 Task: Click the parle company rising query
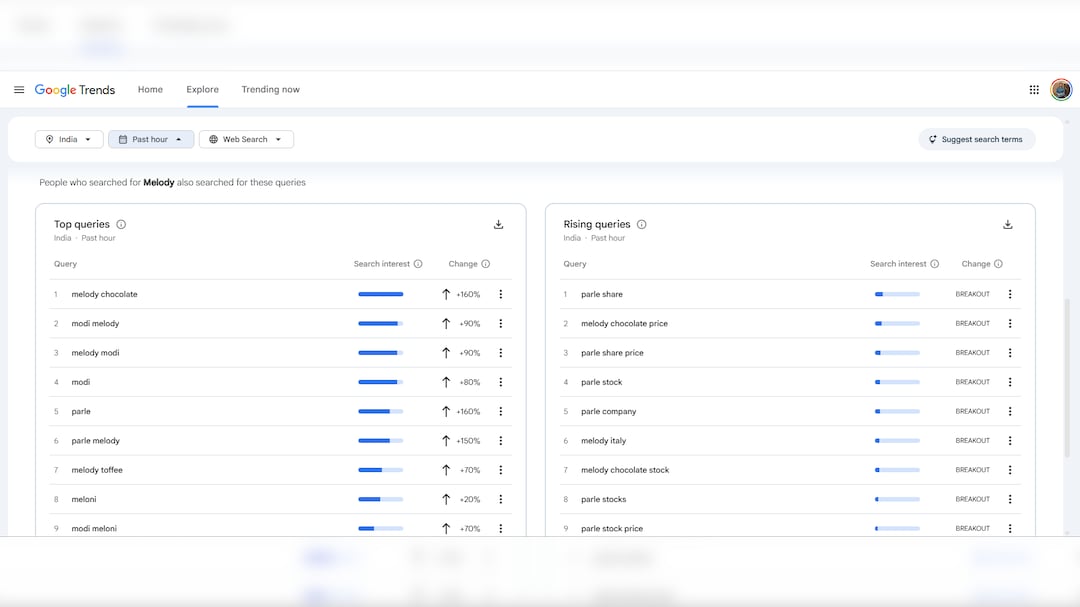[609, 411]
